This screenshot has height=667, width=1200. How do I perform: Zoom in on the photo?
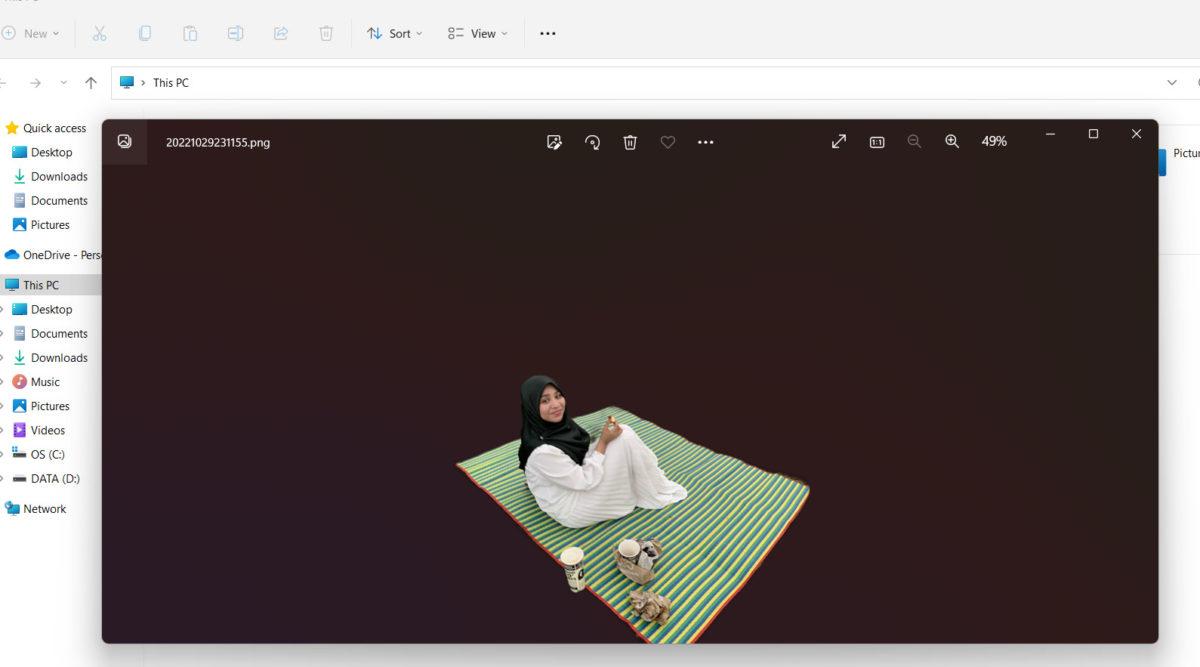pyautogui.click(x=952, y=142)
